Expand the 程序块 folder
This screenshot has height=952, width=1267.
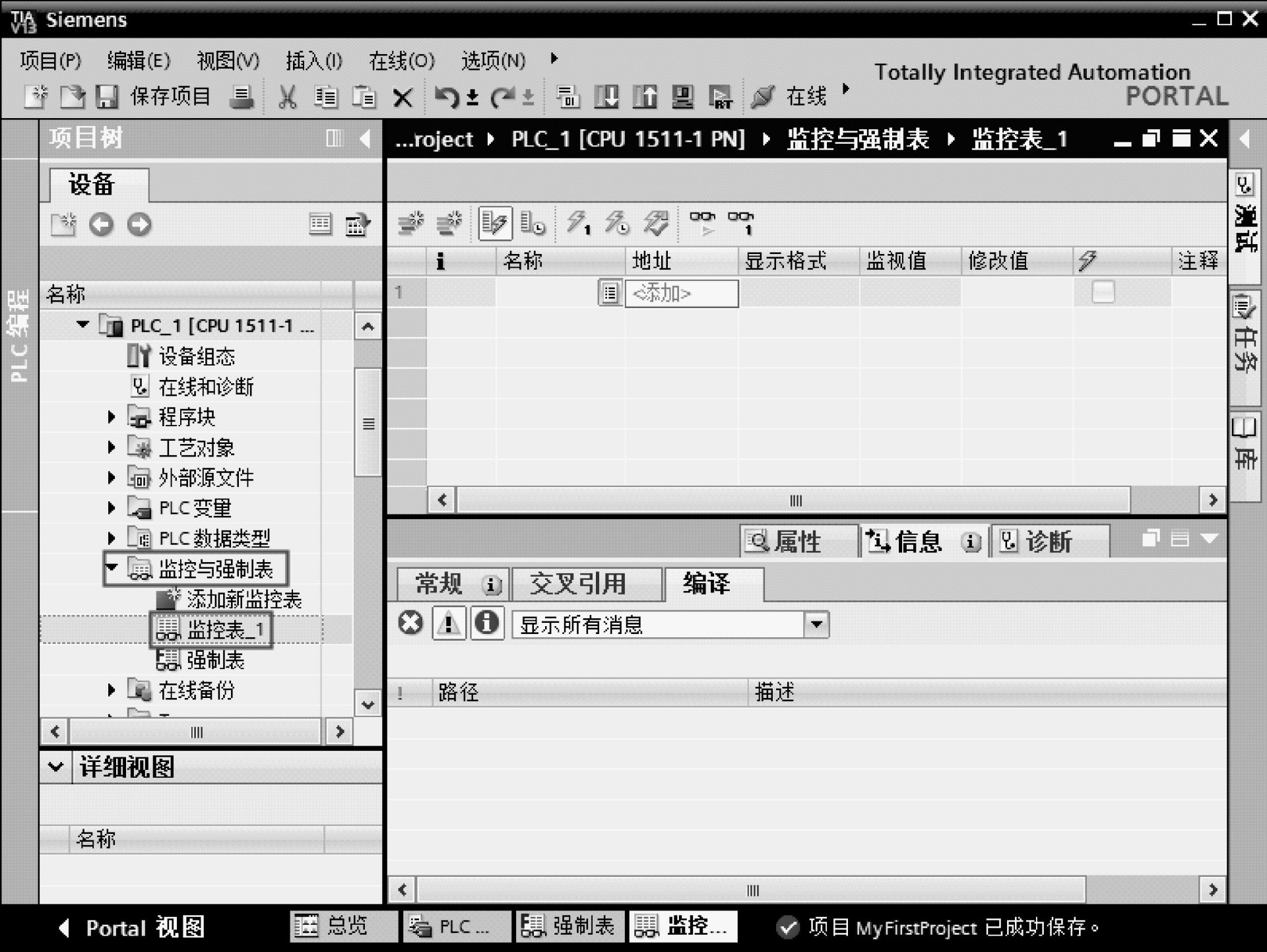[111, 417]
